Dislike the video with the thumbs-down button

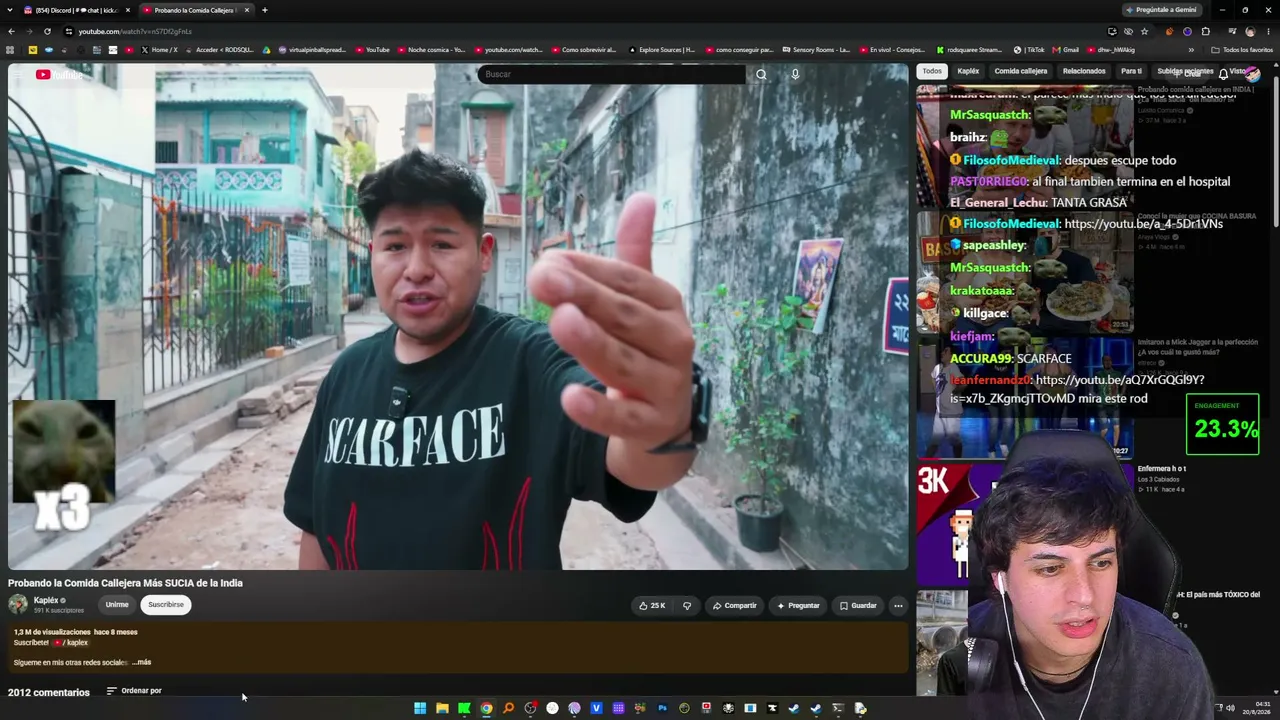(686, 605)
